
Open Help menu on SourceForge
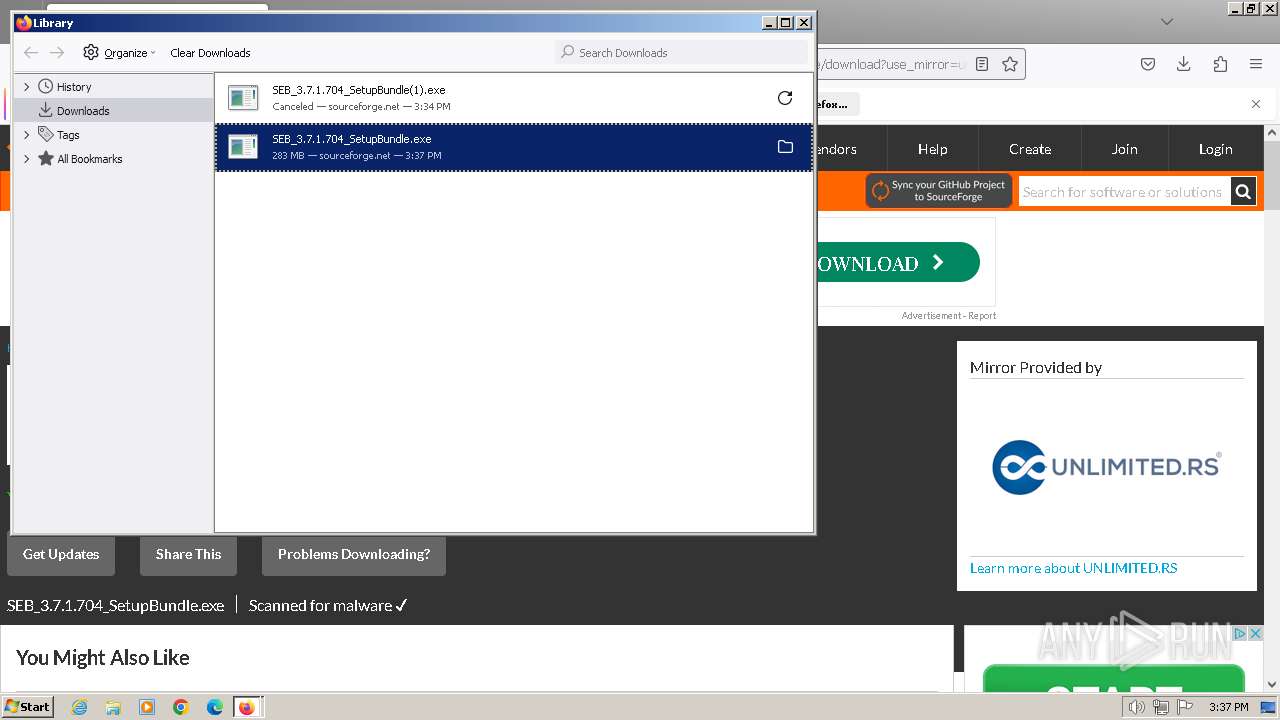932,149
